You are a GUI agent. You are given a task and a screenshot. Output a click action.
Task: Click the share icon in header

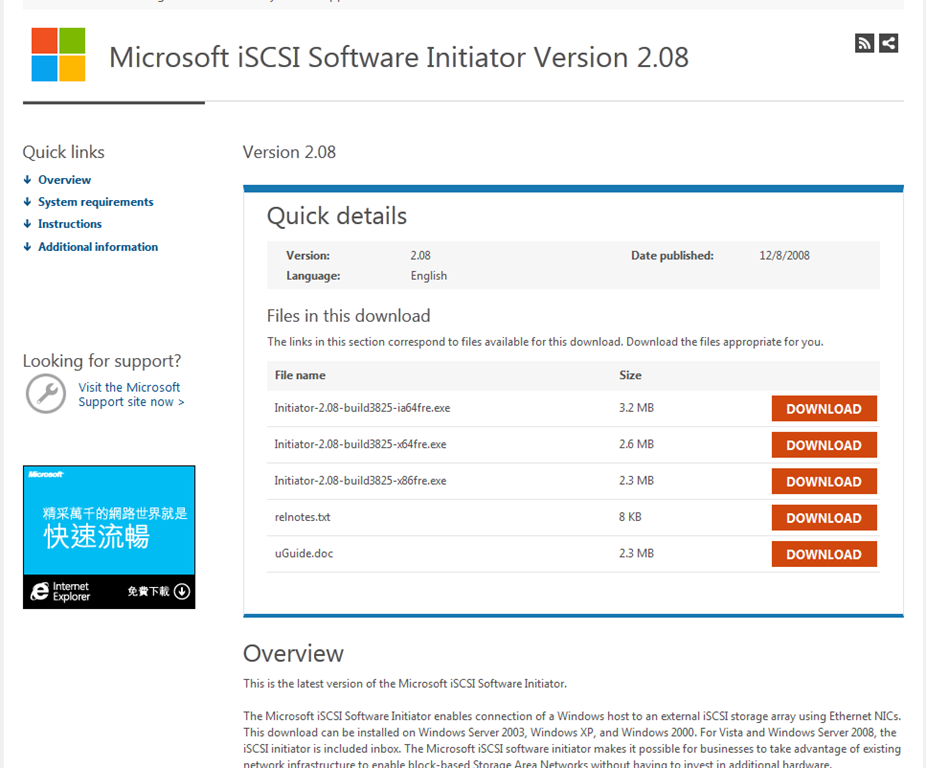point(888,43)
